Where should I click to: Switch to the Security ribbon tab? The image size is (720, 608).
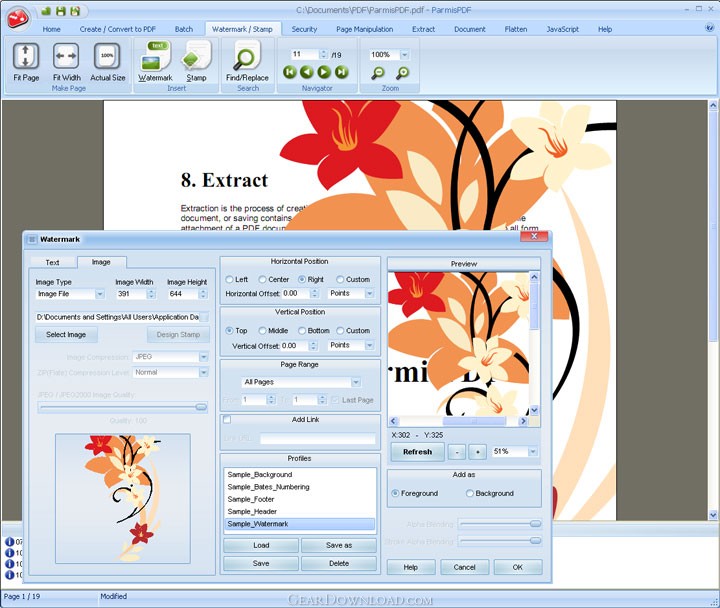click(304, 29)
